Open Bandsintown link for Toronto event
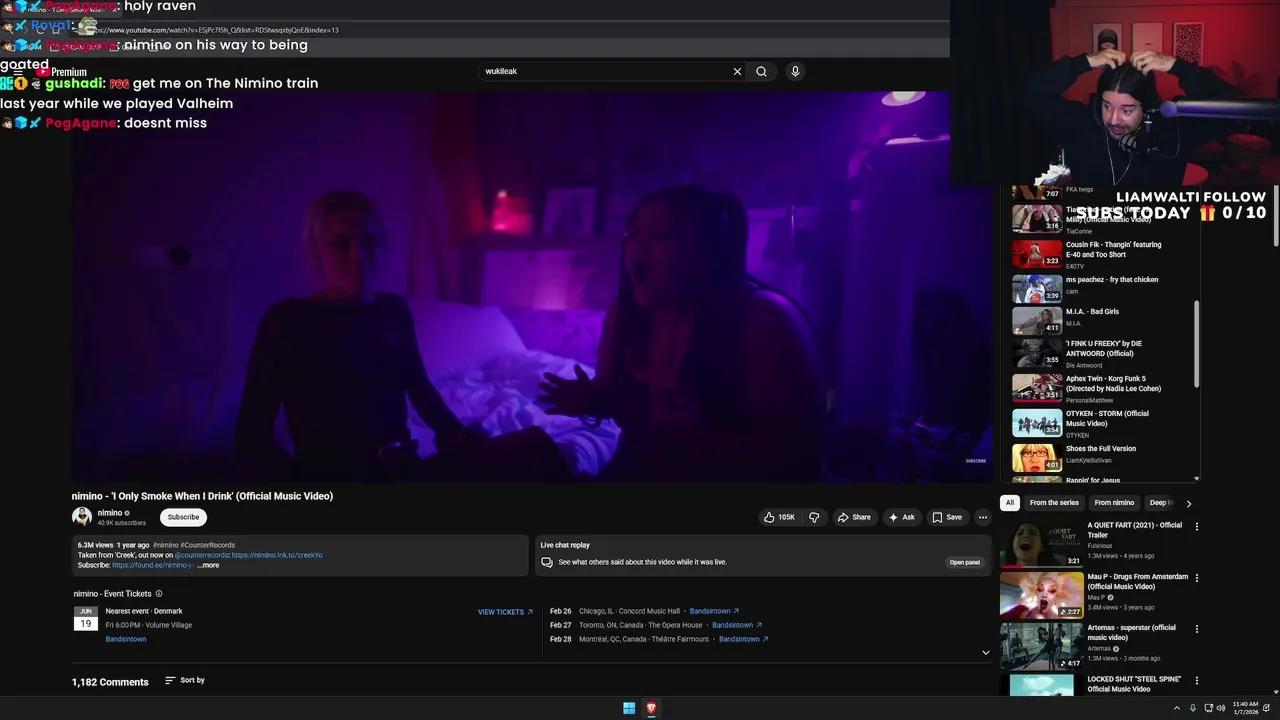This screenshot has width=1280, height=720. point(737,625)
